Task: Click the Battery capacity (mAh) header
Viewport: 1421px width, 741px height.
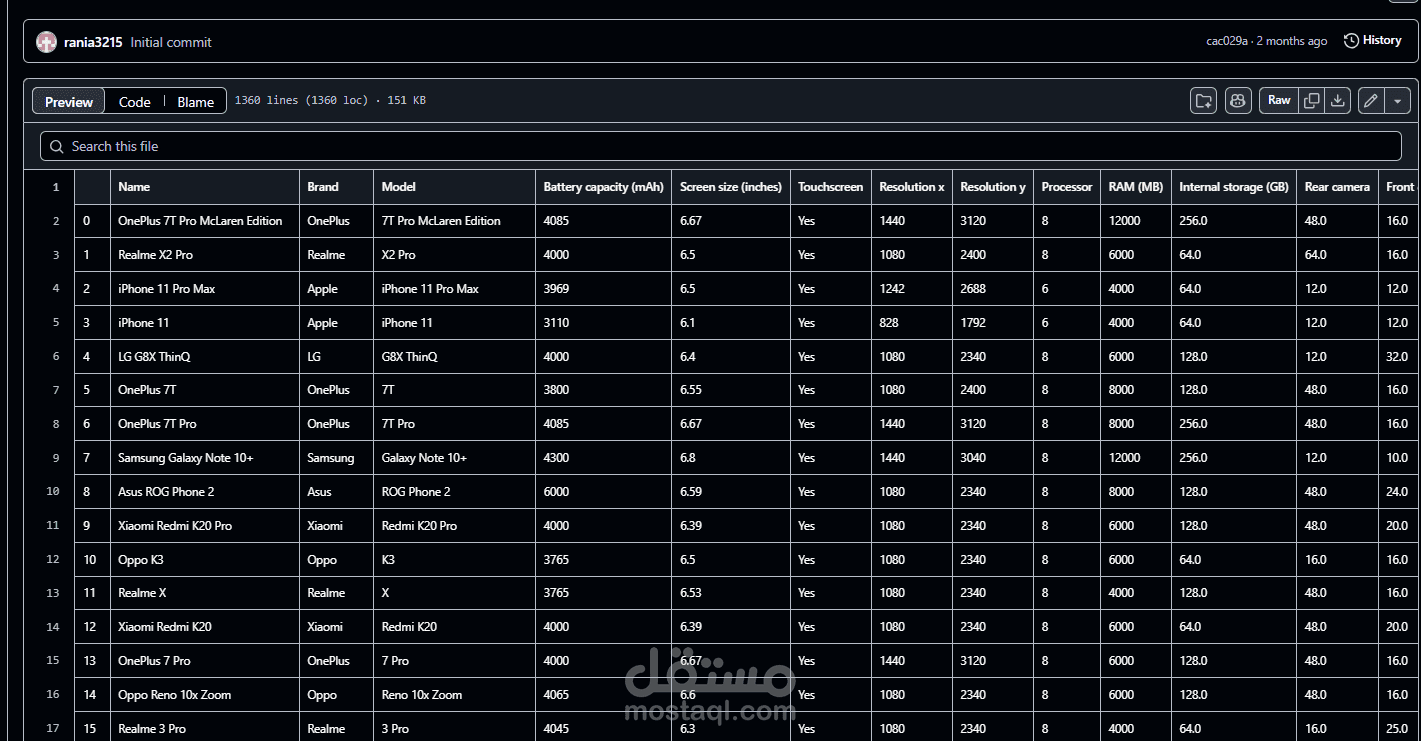Action: coord(604,187)
